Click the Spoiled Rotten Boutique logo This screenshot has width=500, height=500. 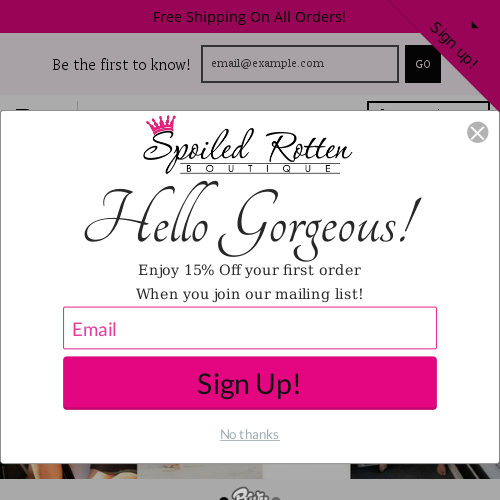[x=247, y=145]
